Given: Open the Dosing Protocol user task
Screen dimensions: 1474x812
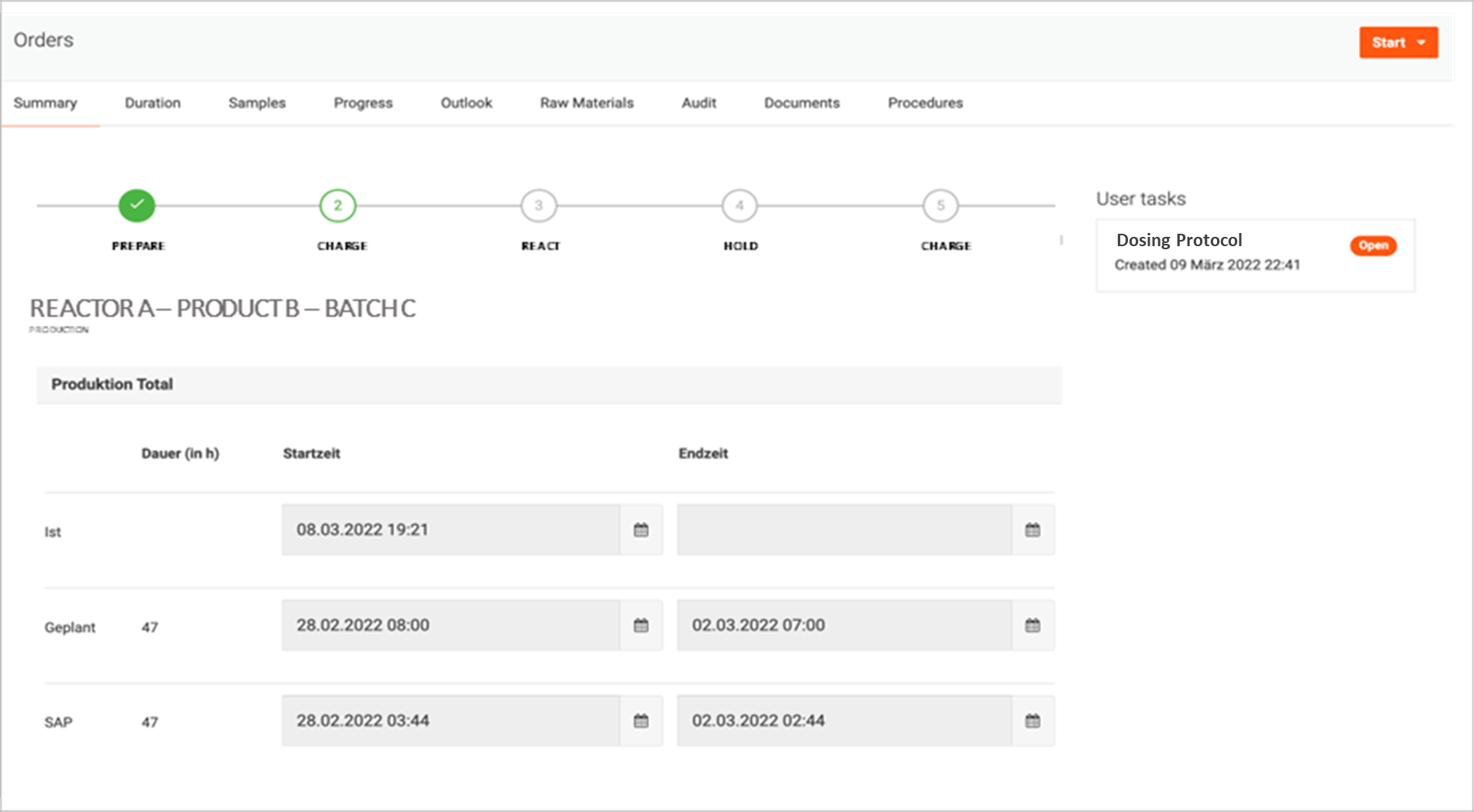Looking at the screenshot, I should click(1179, 241).
